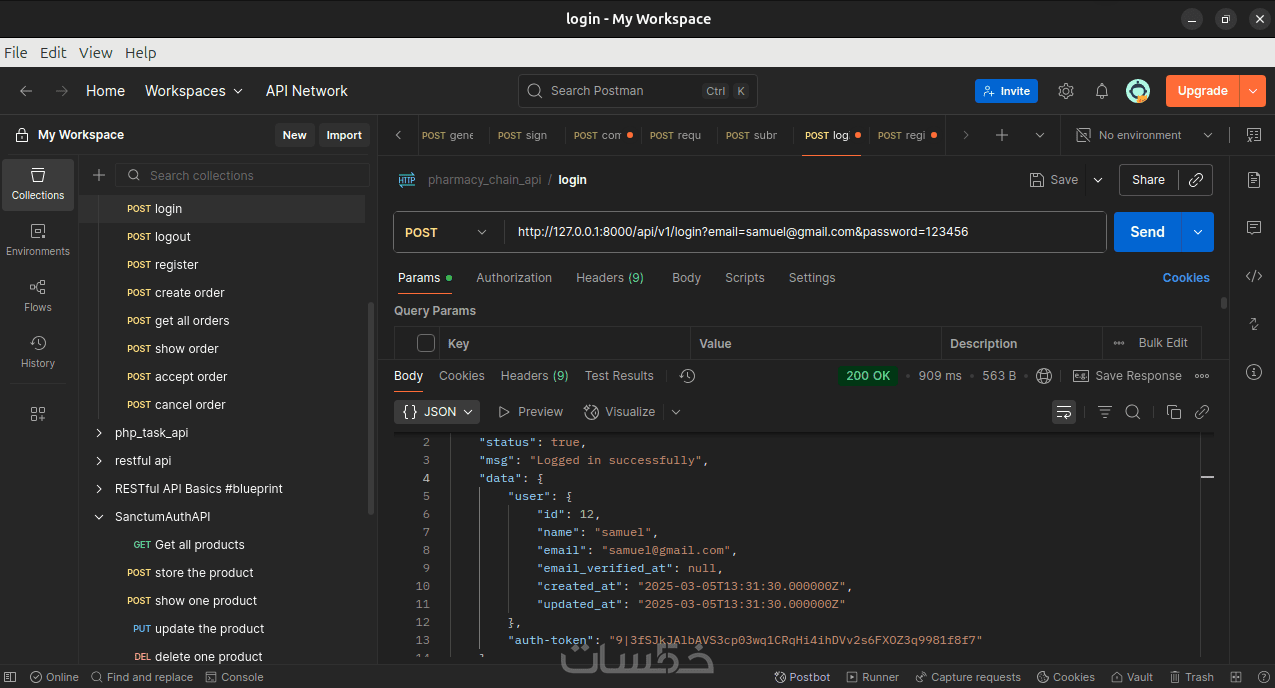Toggle wrap lines in response body
1275x688 pixels.
point(1064,412)
